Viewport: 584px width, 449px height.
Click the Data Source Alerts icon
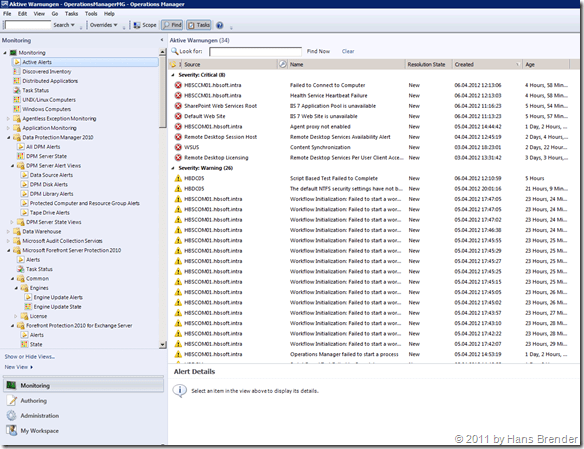coord(25,175)
